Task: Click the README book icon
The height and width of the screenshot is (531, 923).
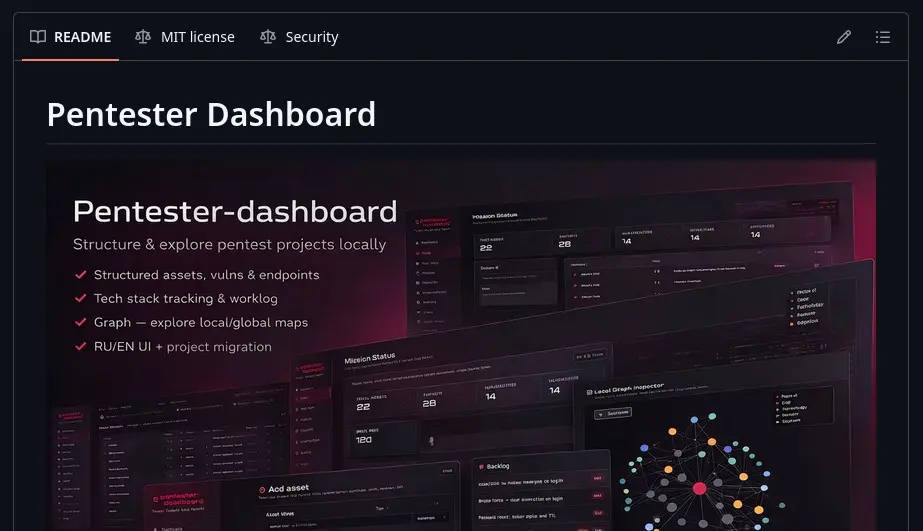Action: 38,37
